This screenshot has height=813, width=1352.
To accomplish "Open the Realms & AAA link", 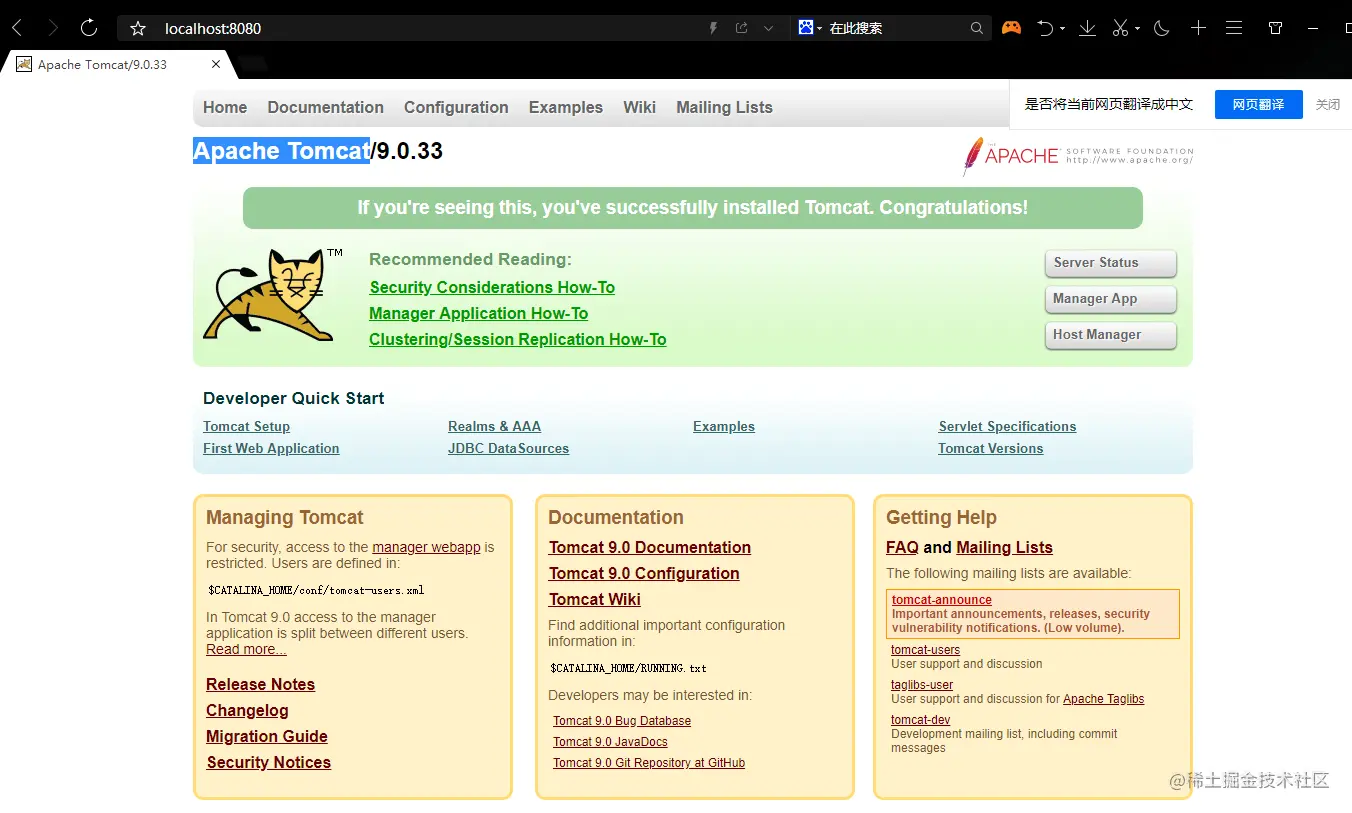I will click(494, 426).
